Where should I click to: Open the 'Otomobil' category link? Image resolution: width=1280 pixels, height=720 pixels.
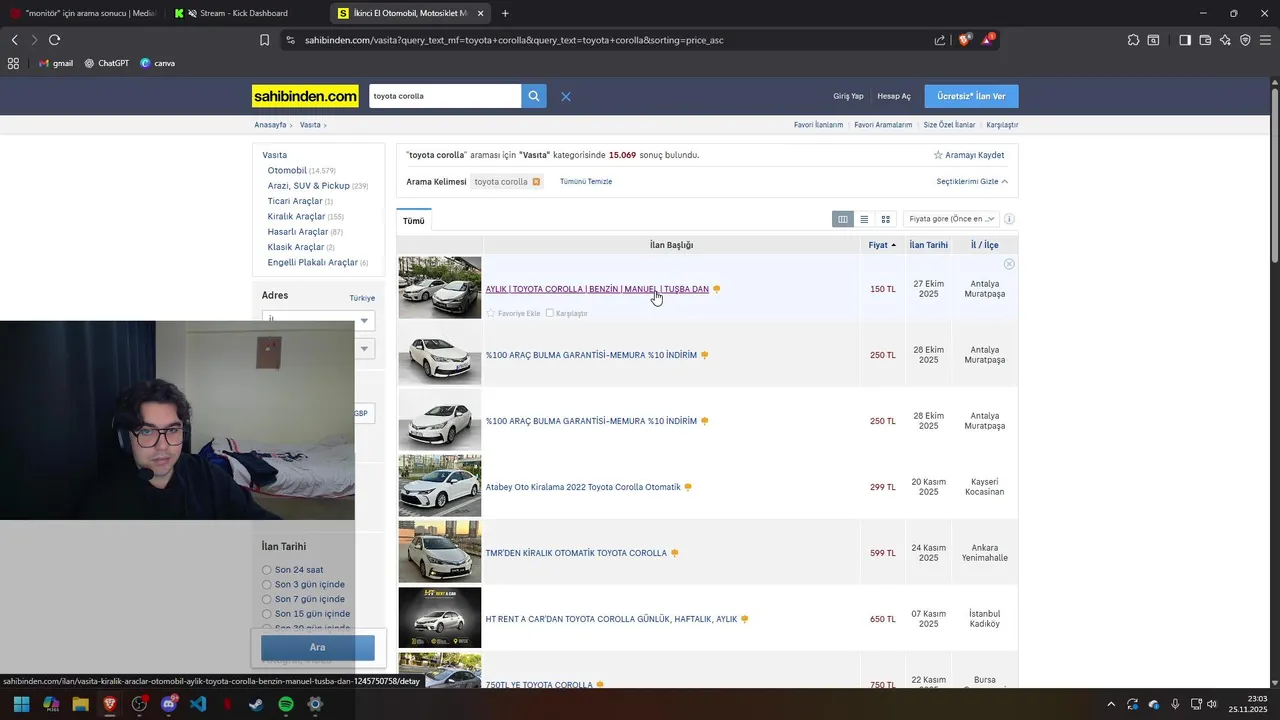pos(287,171)
